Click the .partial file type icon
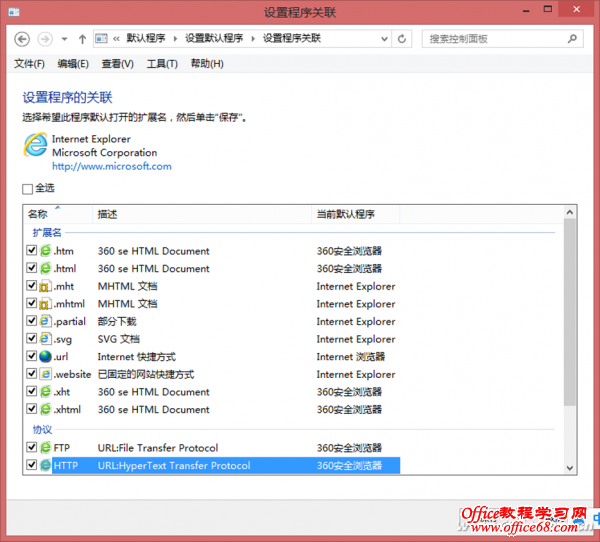This screenshot has height=542, width=600. click(x=46, y=321)
